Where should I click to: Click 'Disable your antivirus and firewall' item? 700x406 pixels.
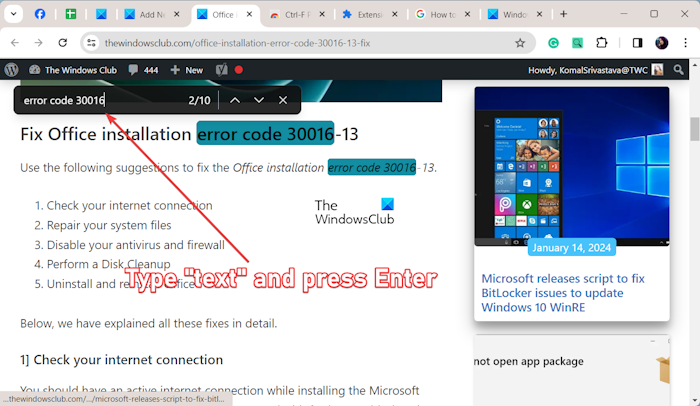[x=136, y=245]
